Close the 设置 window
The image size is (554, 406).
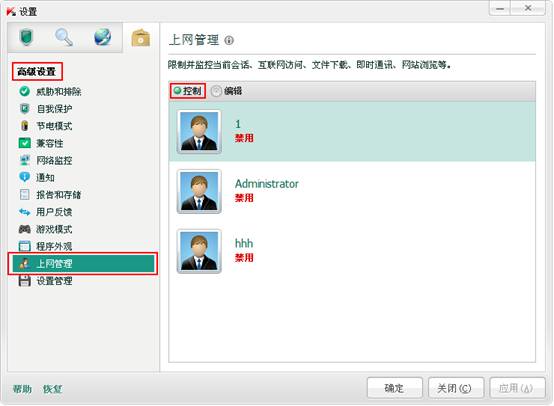coord(528,8)
